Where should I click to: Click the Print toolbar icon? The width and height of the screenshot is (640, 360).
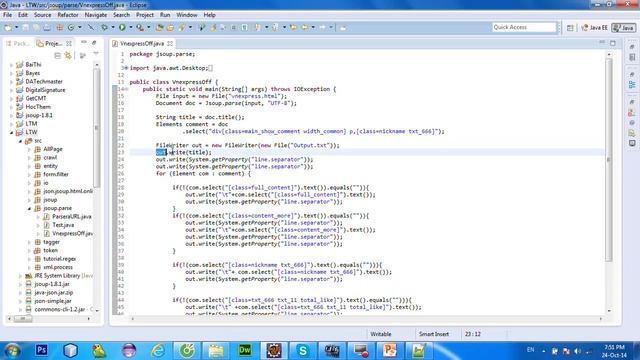pos(47,27)
